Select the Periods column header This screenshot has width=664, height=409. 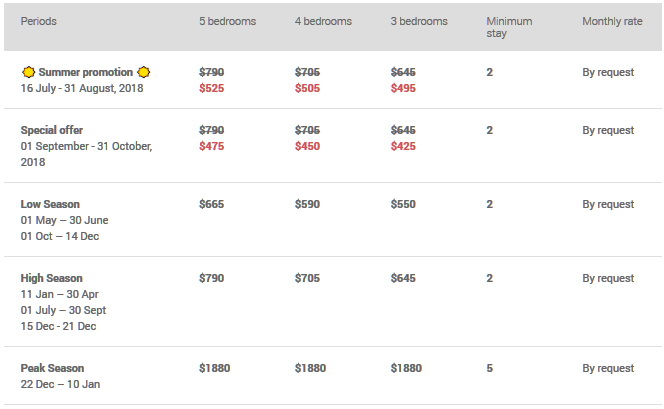click(x=39, y=21)
